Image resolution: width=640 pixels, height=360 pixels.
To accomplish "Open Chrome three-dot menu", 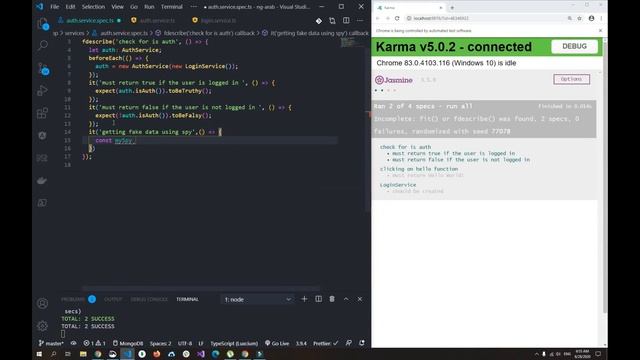I will coord(601,18).
